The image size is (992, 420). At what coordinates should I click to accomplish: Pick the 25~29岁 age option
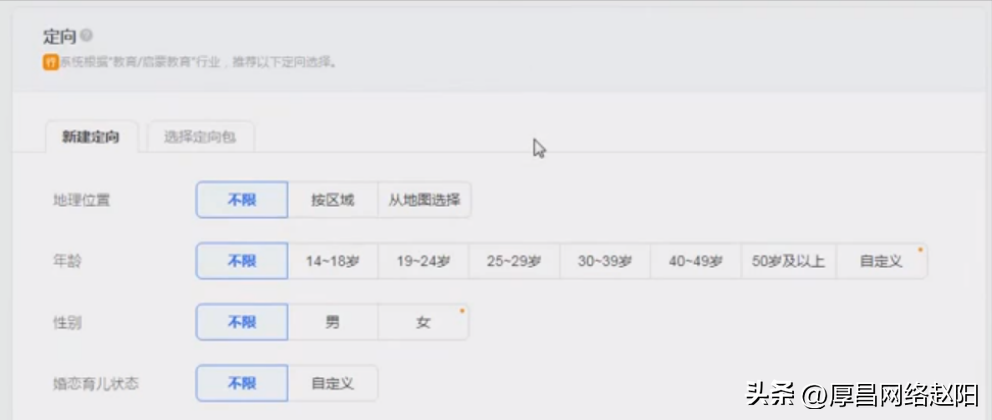tap(514, 261)
